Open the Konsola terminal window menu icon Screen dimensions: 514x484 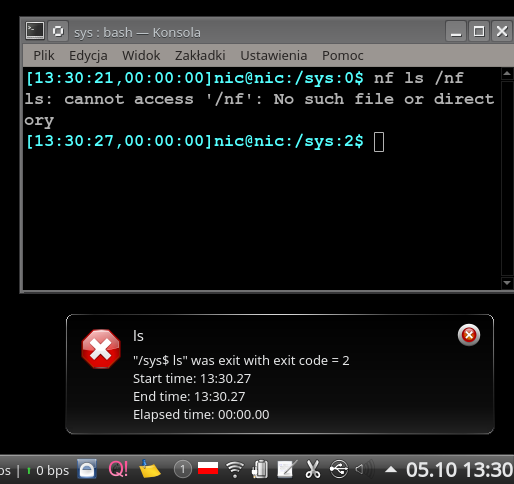[35, 31]
